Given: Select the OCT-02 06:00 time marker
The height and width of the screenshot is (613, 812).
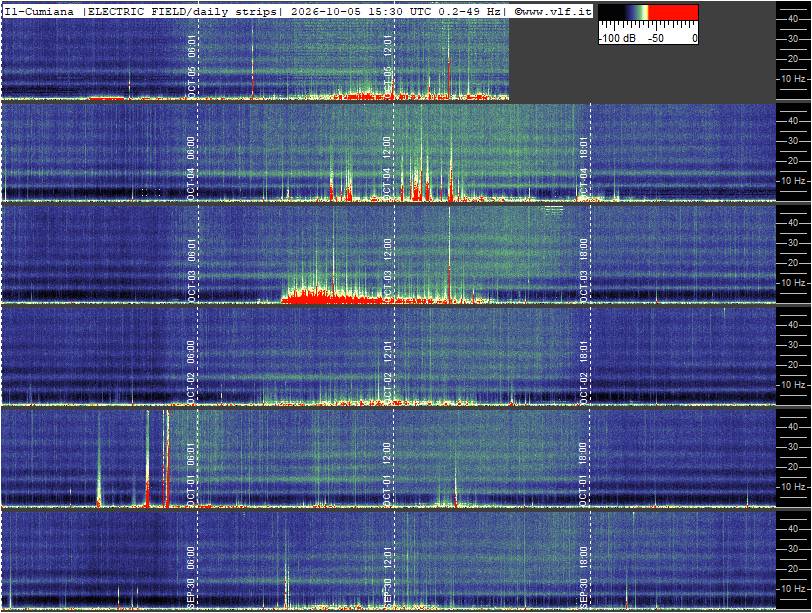Looking at the screenshot, I should [x=192, y=372].
